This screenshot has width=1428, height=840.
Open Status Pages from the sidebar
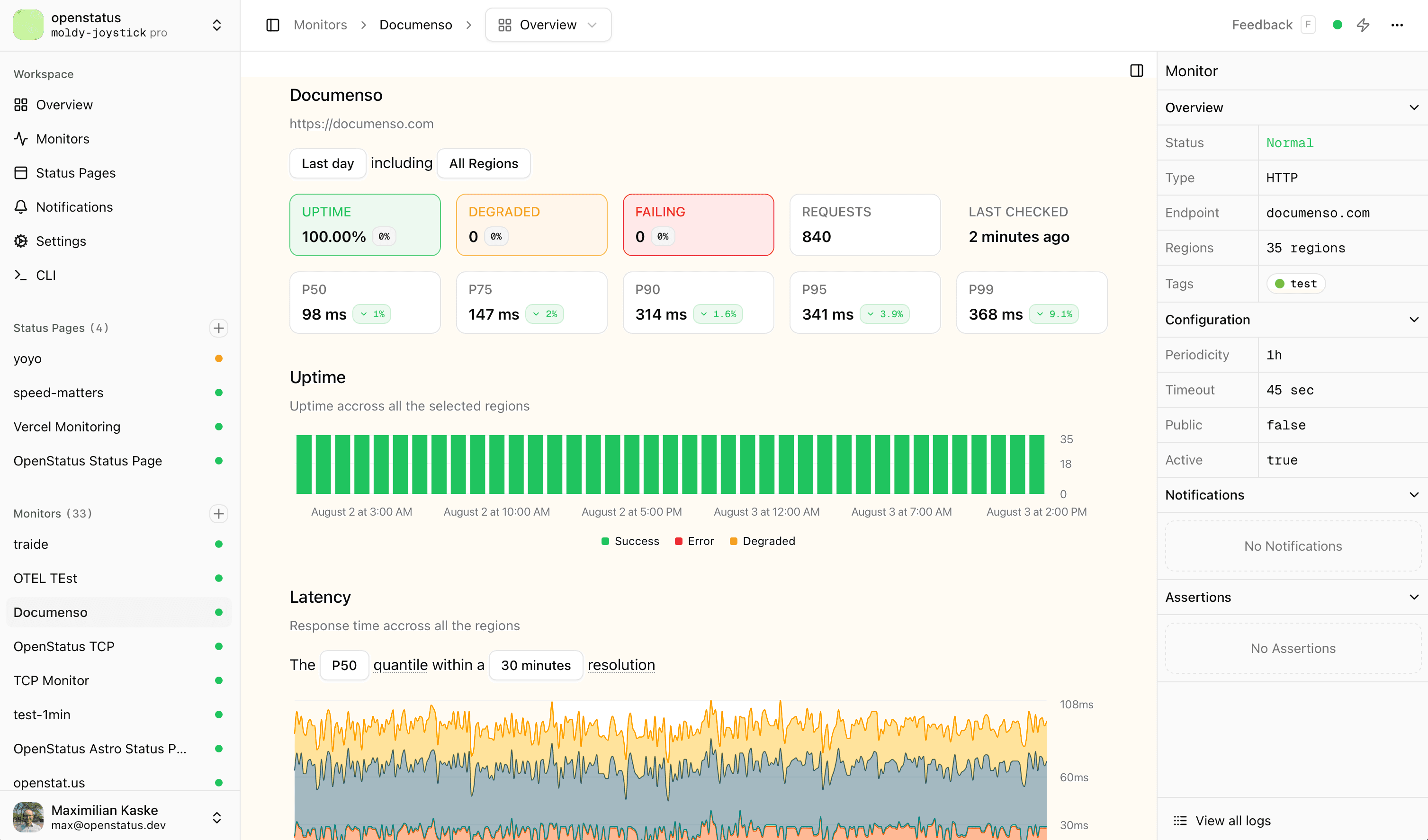(x=75, y=173)
